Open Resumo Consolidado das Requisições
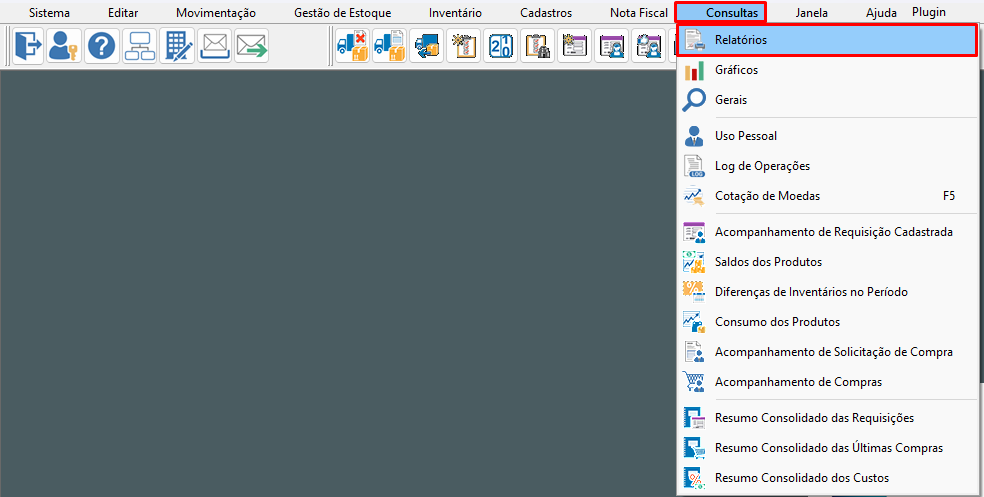The width and height of the screenshot is (984, 497). (x=826, y=418)
